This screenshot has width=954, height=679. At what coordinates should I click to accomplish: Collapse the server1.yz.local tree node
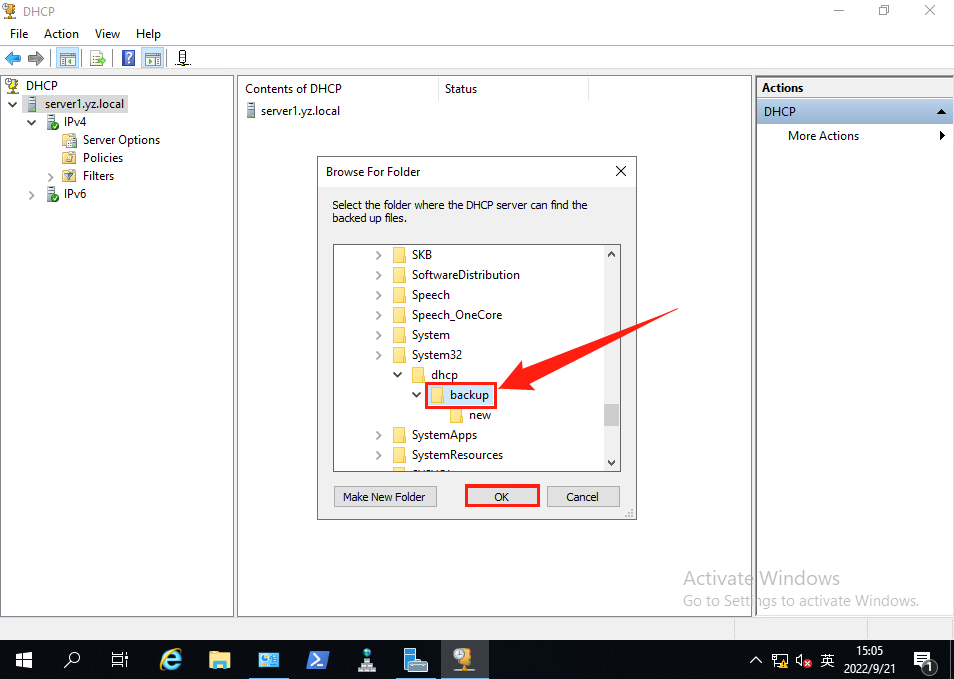tap(13, 105)
